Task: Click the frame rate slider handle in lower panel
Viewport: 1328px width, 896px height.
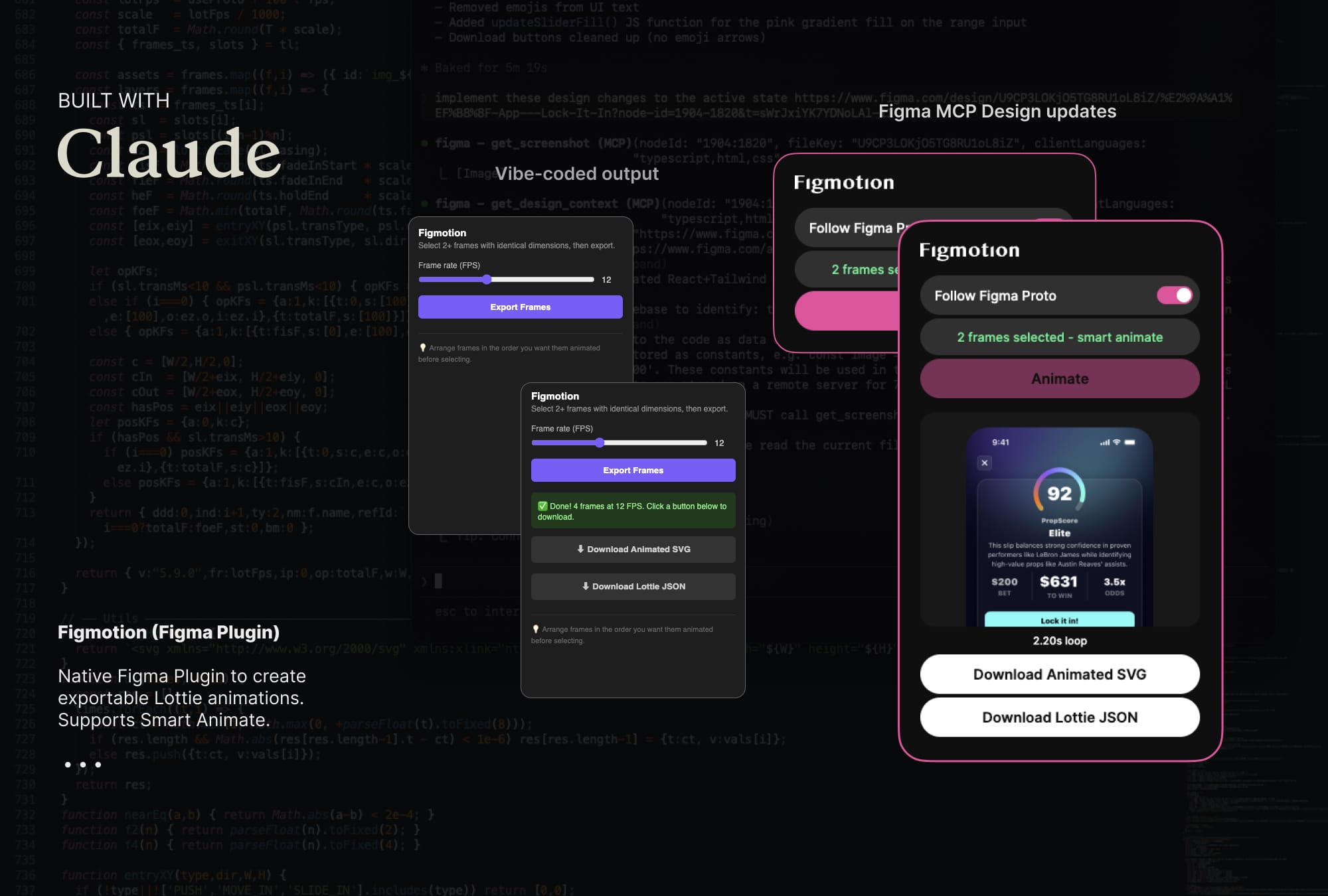Action: [x=600, y=443]
